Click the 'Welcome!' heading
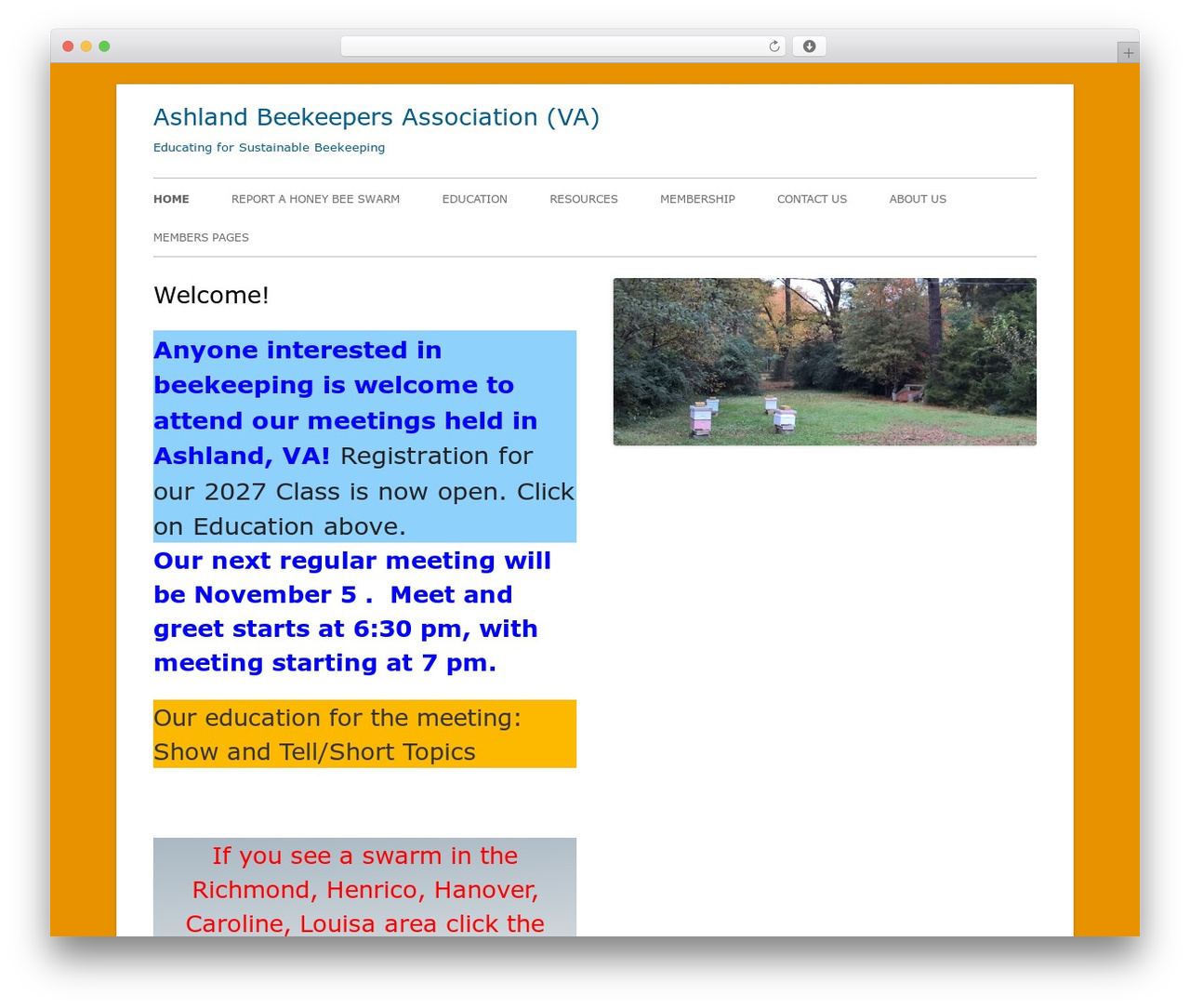The height and width of the screenshot is (1008, 1190). pyautogui.click(x=211, y=295)
